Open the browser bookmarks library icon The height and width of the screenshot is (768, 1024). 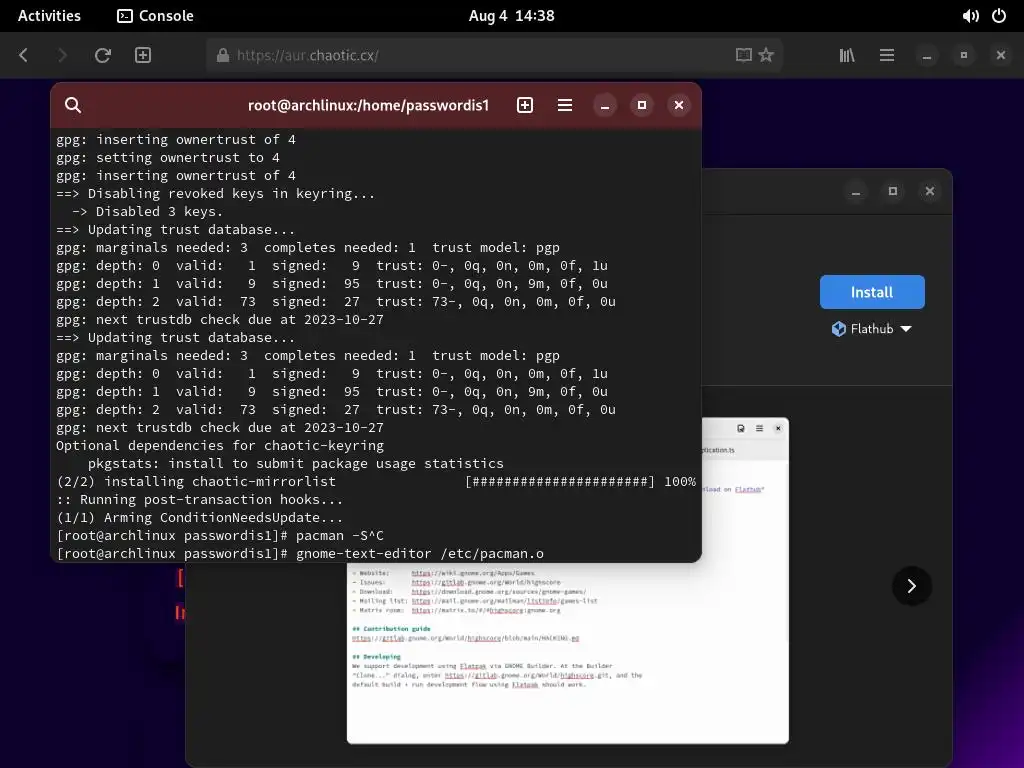pyautogui.click(x=847, y=55)
